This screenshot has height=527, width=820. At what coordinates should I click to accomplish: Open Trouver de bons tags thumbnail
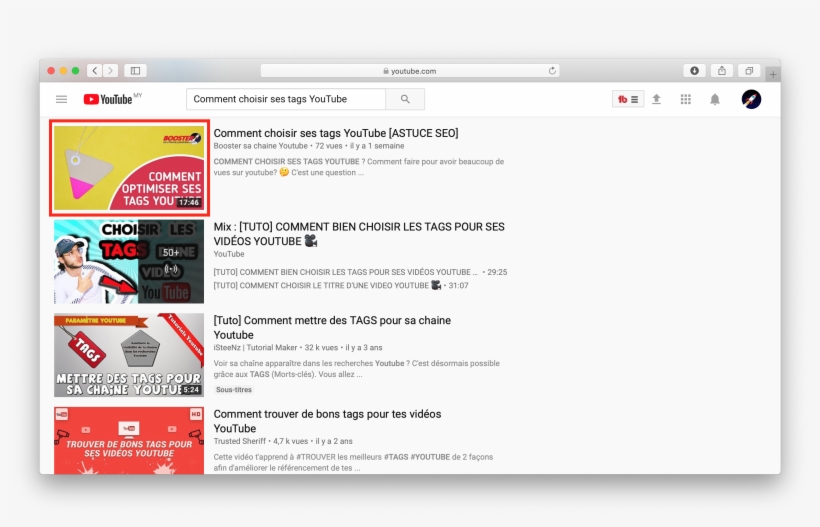tap(129, 441)
